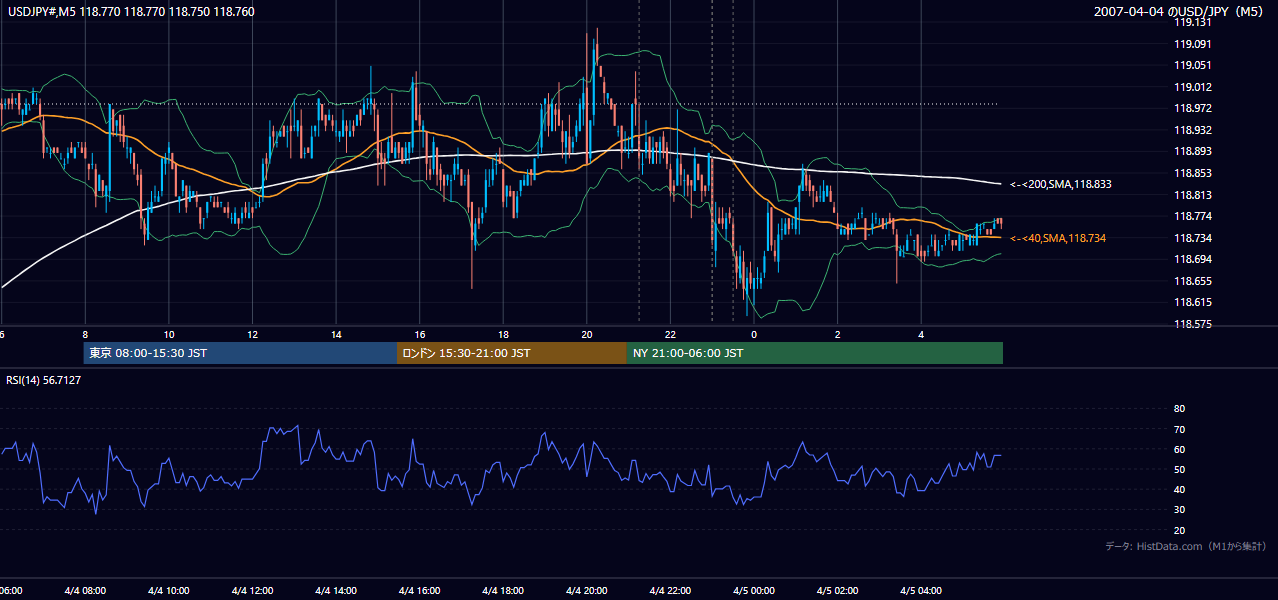Click the 4/4 08:00 time axis label
This screenshot has width=1278, height=600.
[x=85, y=591]
